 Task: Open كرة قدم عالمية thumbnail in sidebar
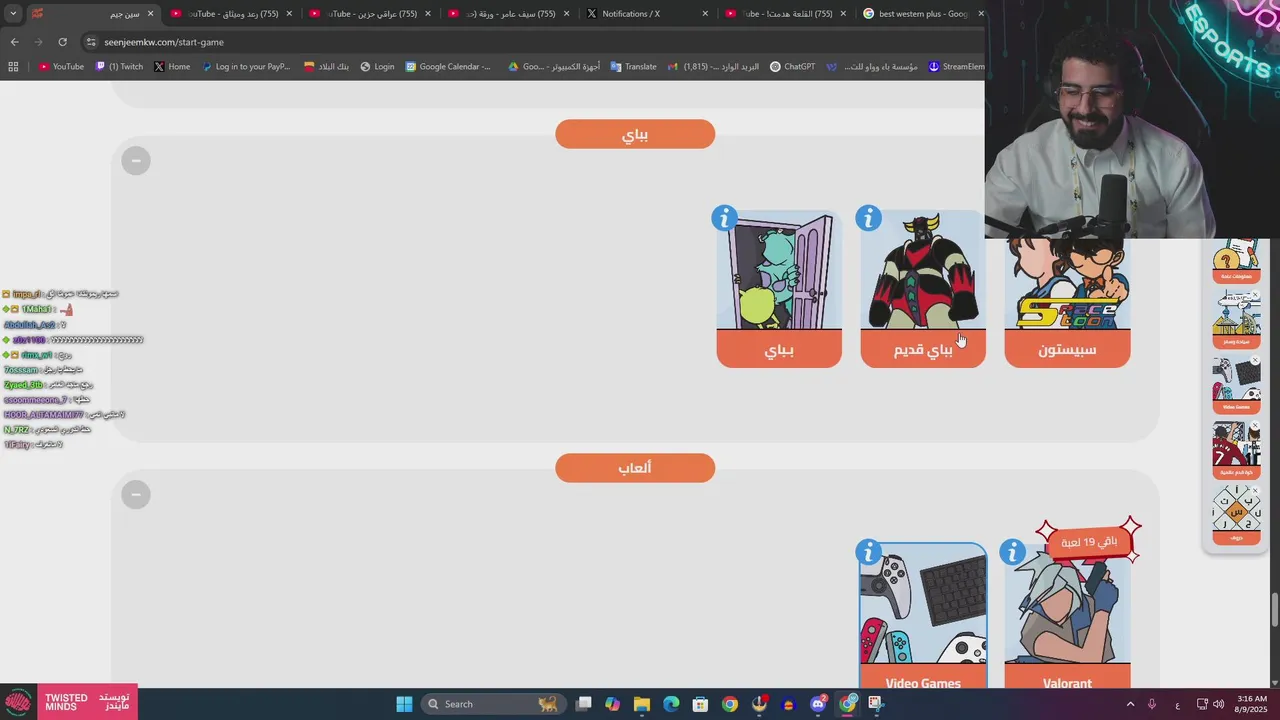click(1236, 449)
